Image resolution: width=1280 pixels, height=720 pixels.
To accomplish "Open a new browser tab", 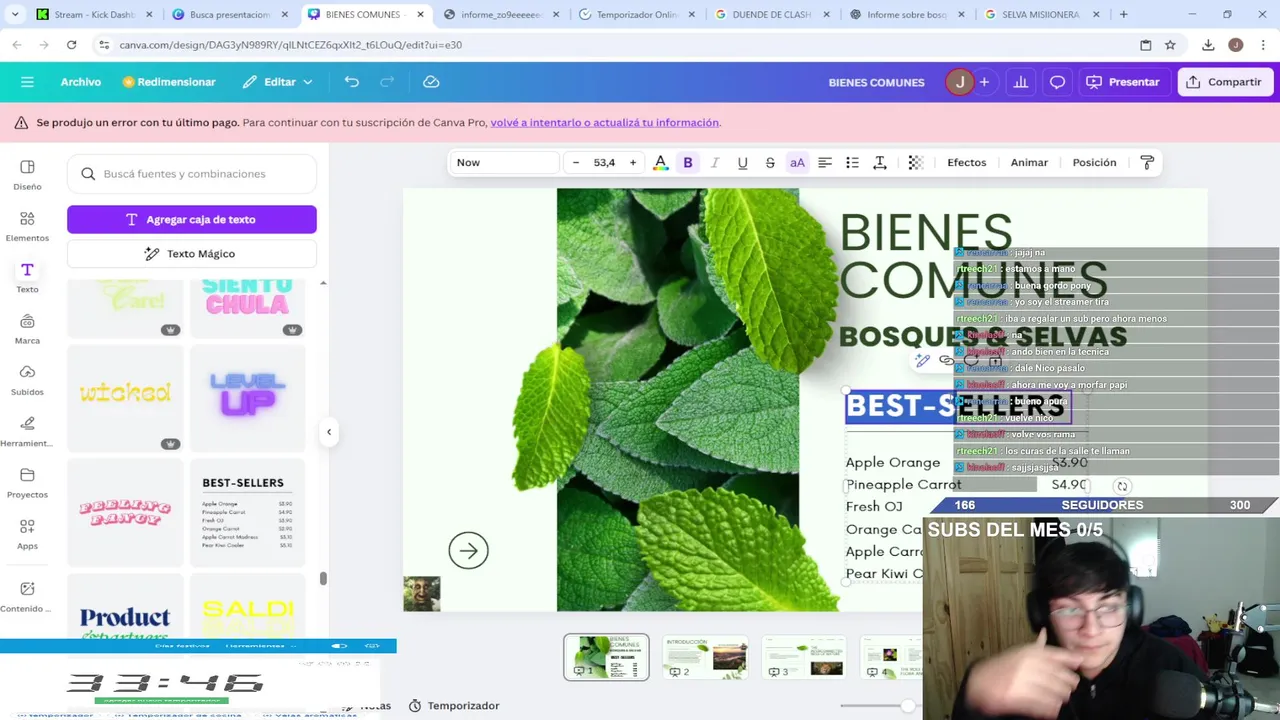I will (1123, 15).
